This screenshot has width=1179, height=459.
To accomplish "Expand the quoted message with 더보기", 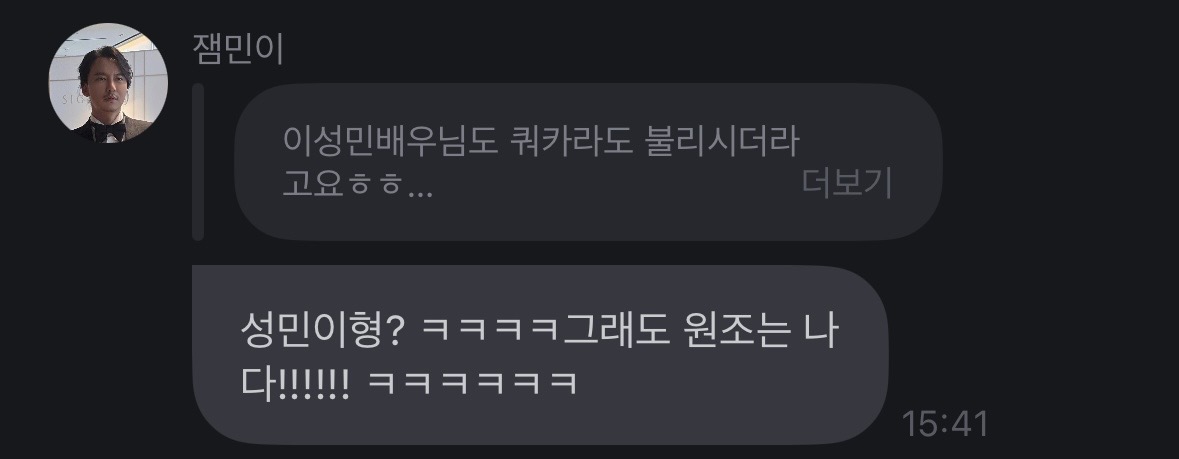I will coord(847,182).
